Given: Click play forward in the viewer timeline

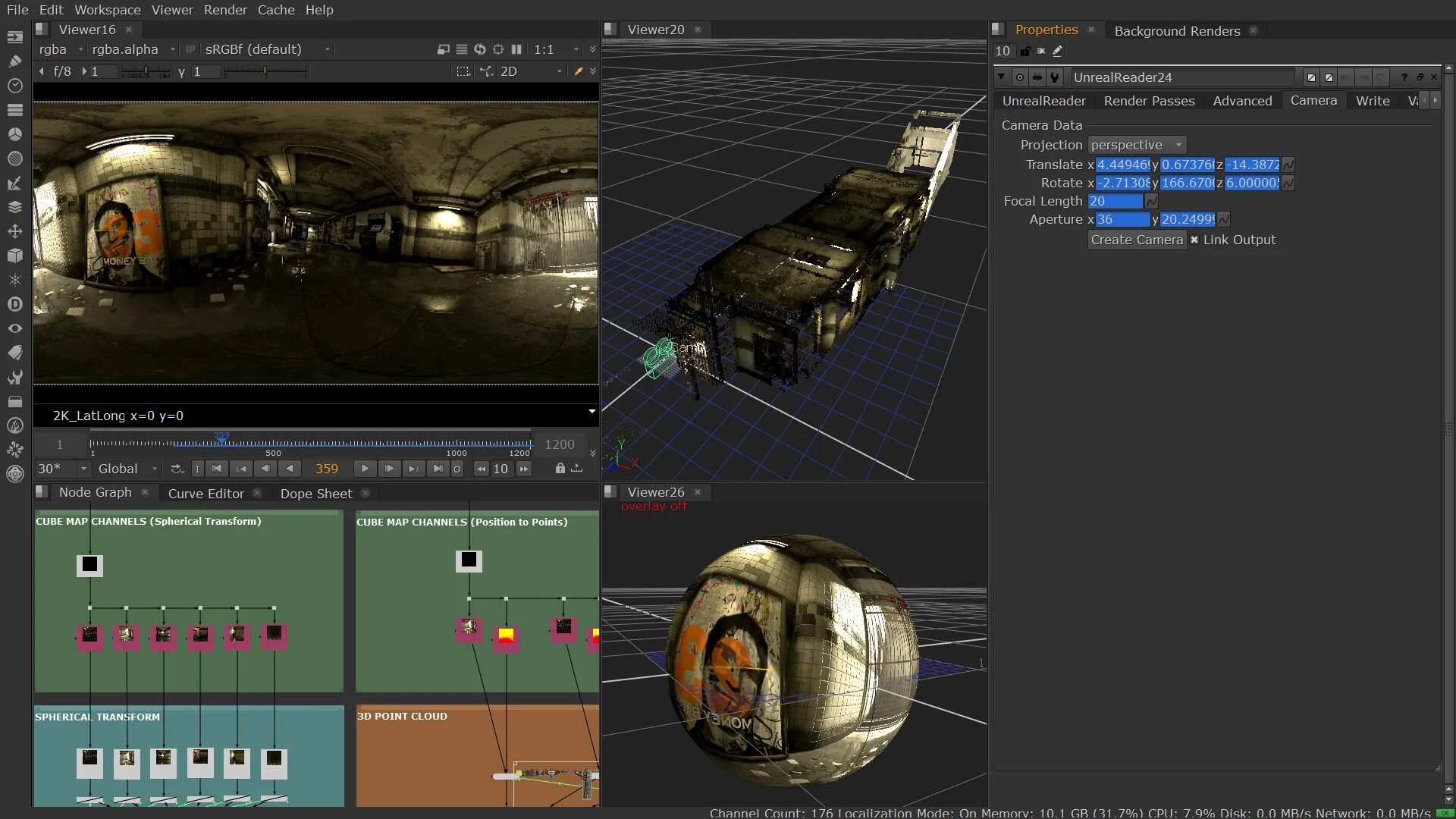Looking at the screenshot, I should coord(365,469).
